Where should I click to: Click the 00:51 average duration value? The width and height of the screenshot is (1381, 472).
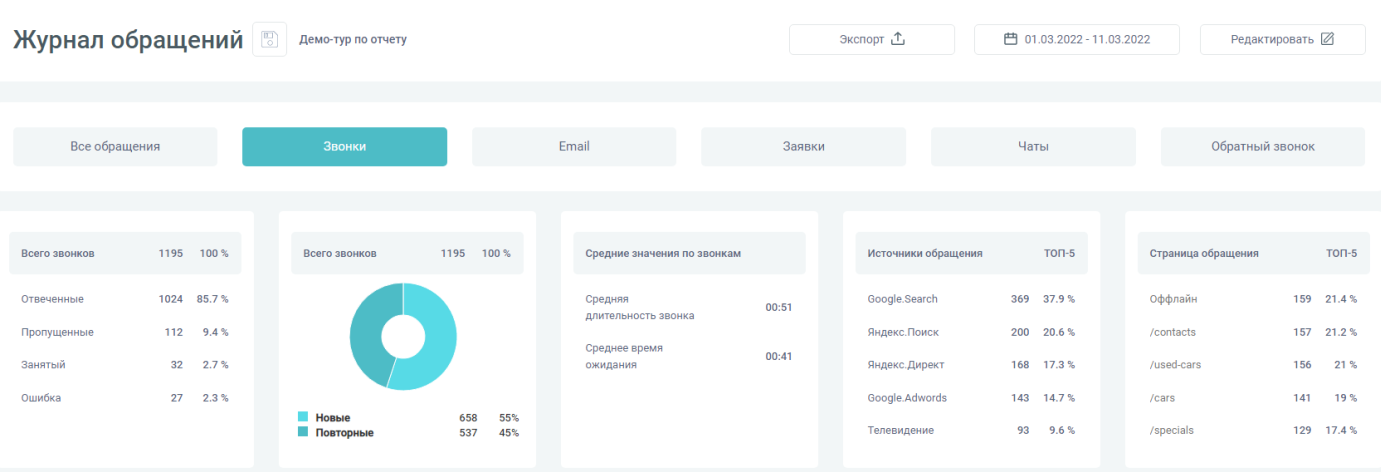coord(779,307)
